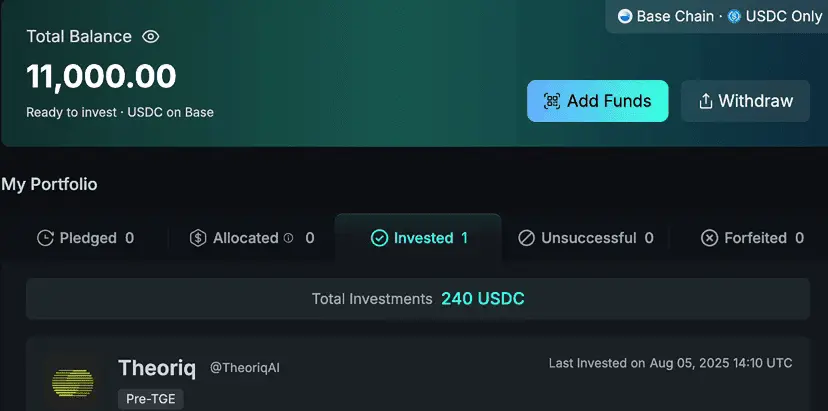The width and height of the screenshot is (828, 411).
Task: Select the Invested tab
Action: (418, 238)
